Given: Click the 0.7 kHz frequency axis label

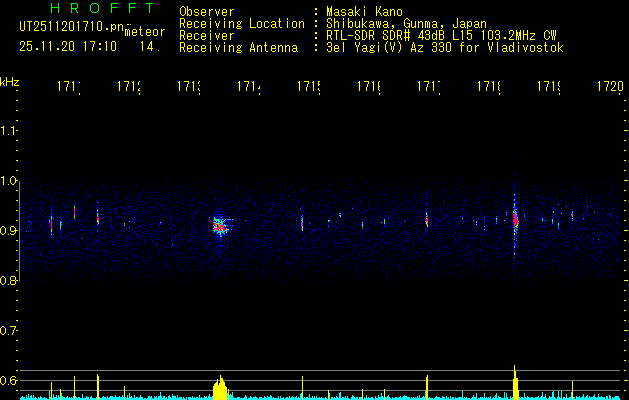Looking at the screenshot, I should click(8, 331).
